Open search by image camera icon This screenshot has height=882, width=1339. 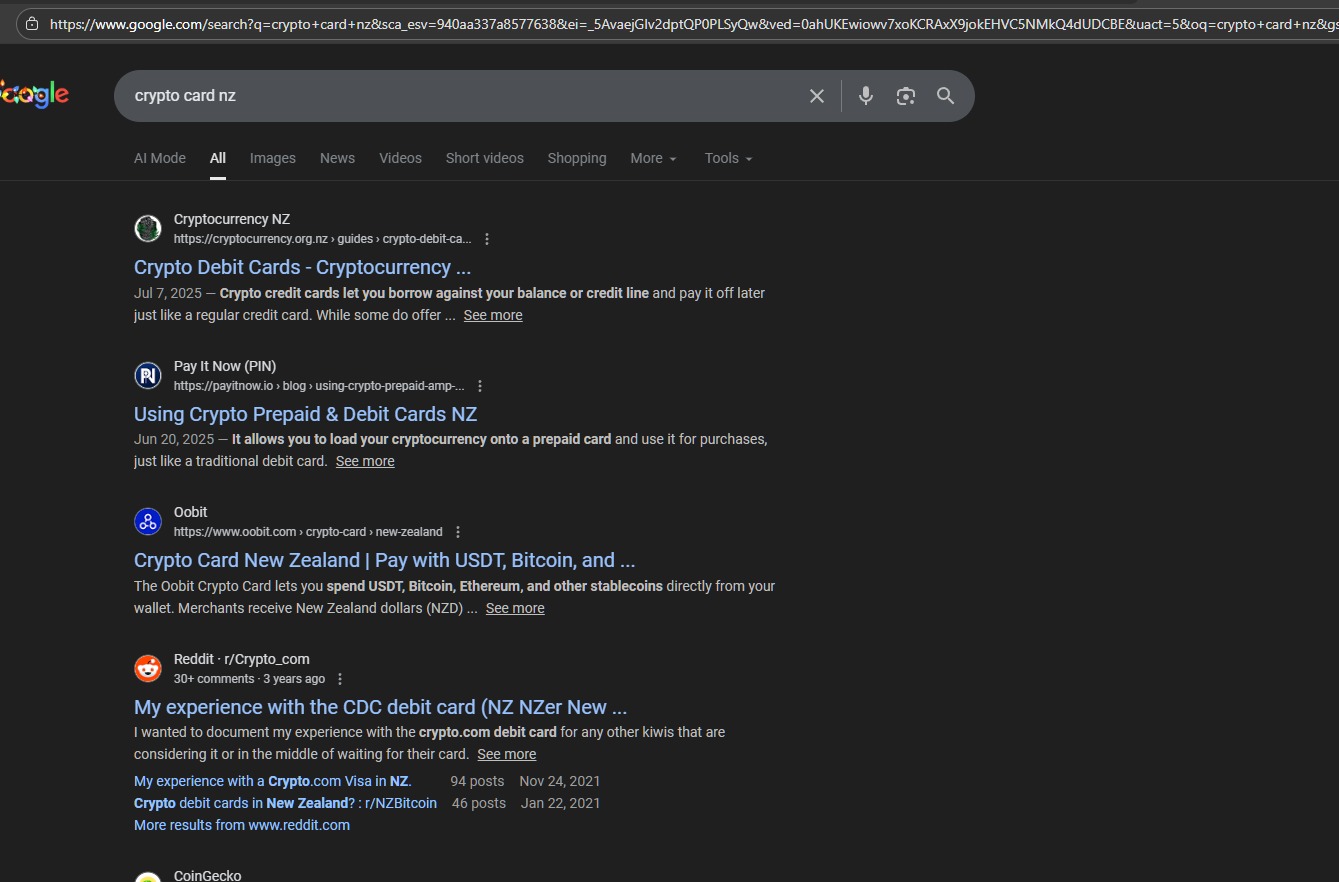coord(906,96)
